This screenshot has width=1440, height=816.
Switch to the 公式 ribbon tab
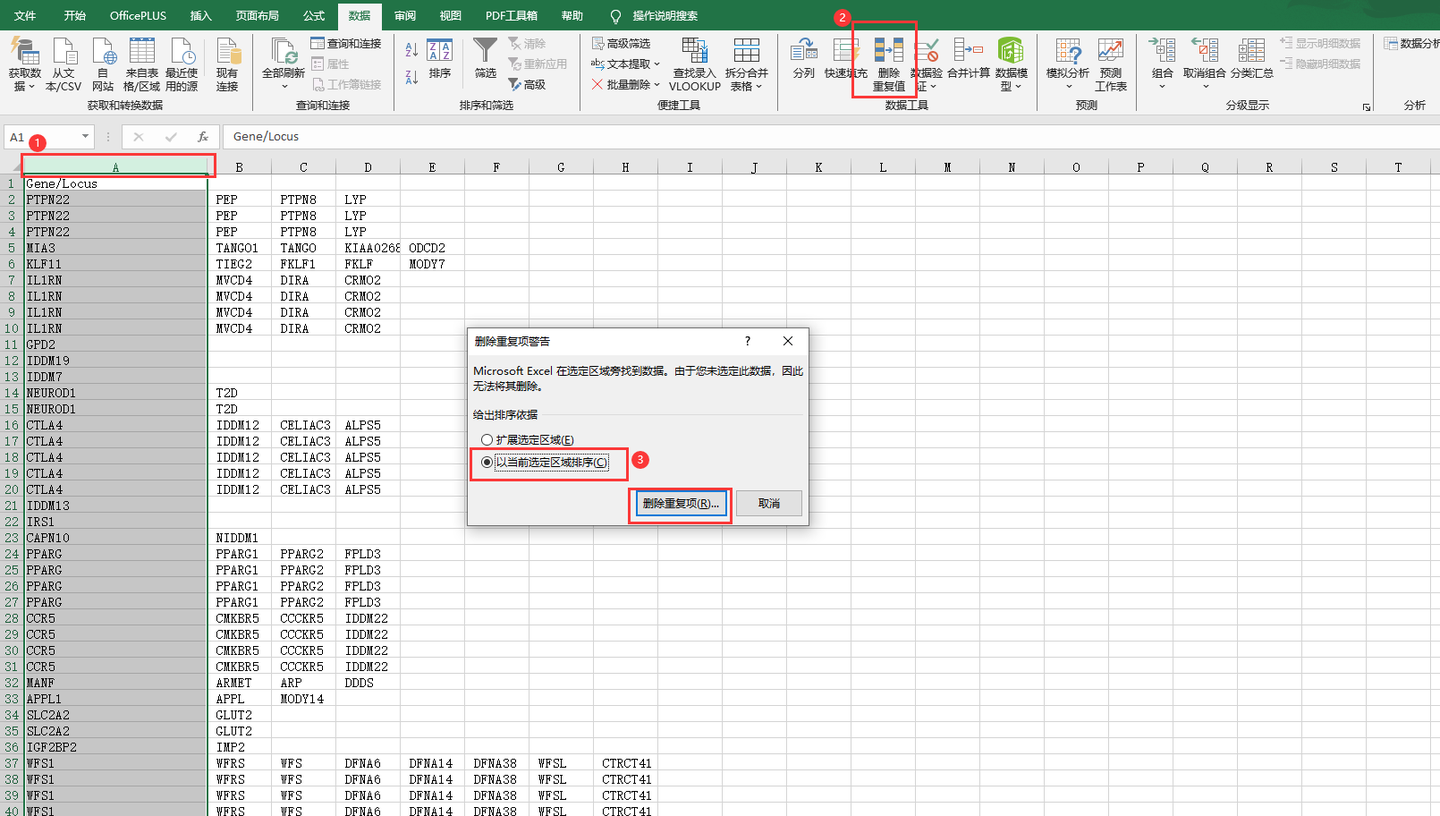313,16
